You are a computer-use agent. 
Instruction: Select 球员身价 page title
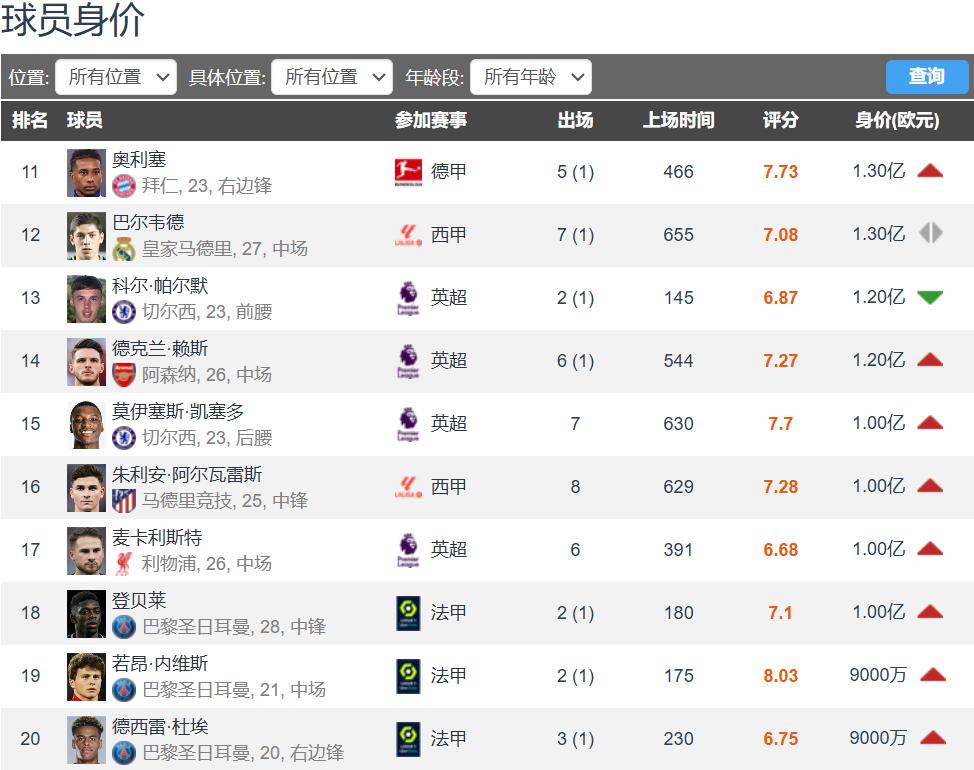tap(73, 20)
